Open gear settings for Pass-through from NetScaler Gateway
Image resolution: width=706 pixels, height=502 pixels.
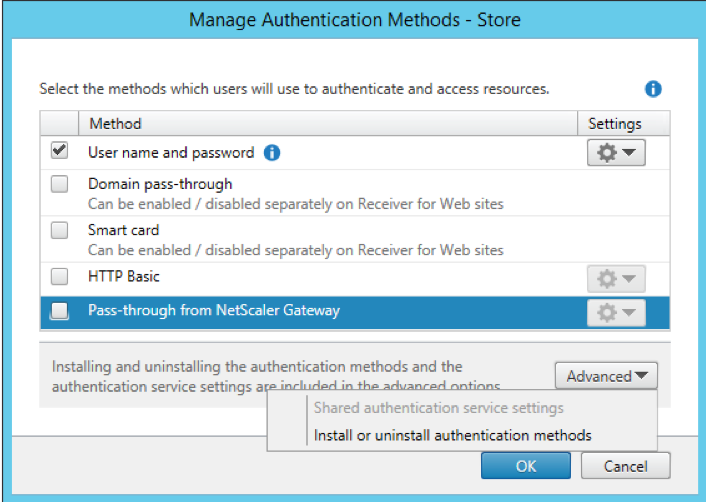615,312
